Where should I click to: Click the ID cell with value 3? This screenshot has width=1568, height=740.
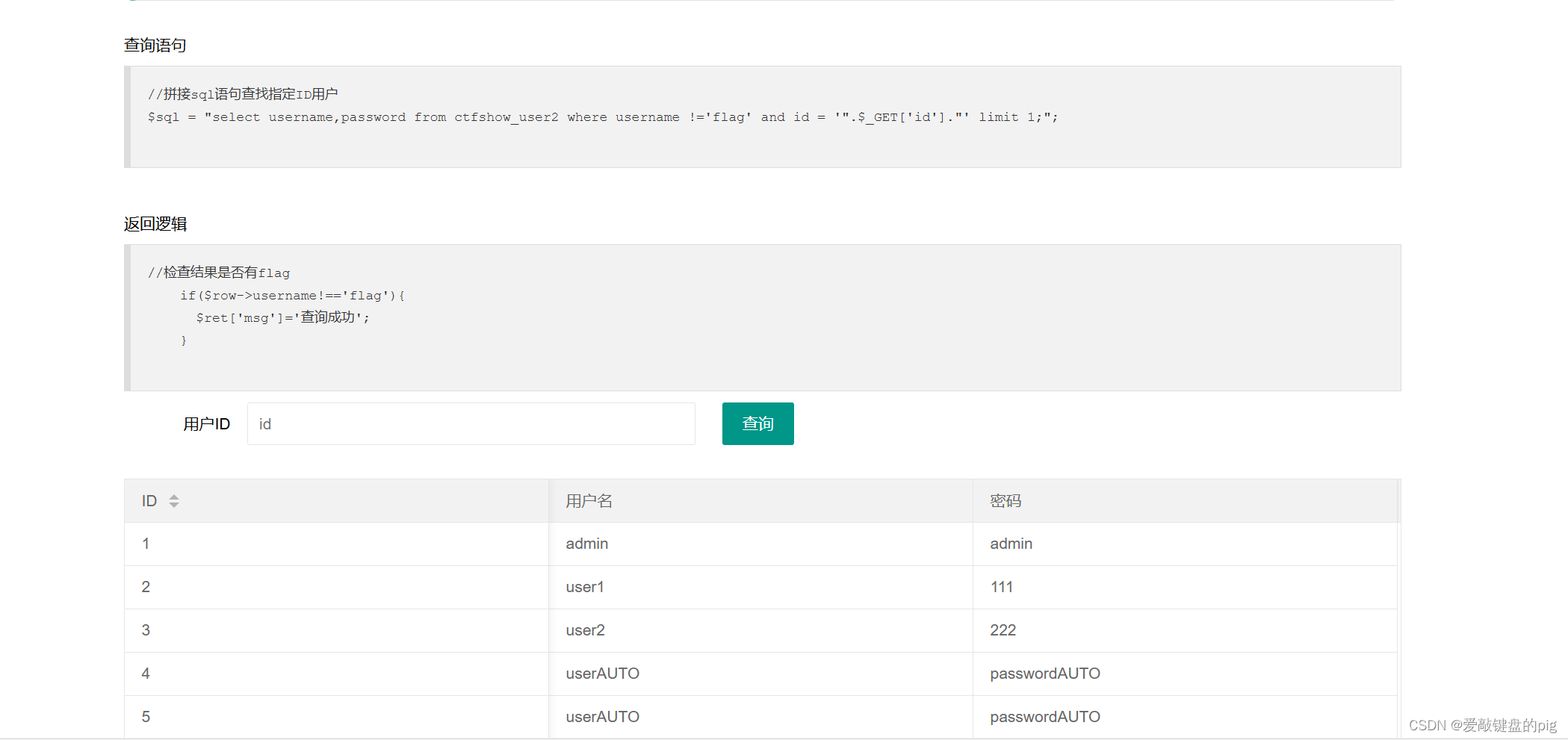(336, 630)
